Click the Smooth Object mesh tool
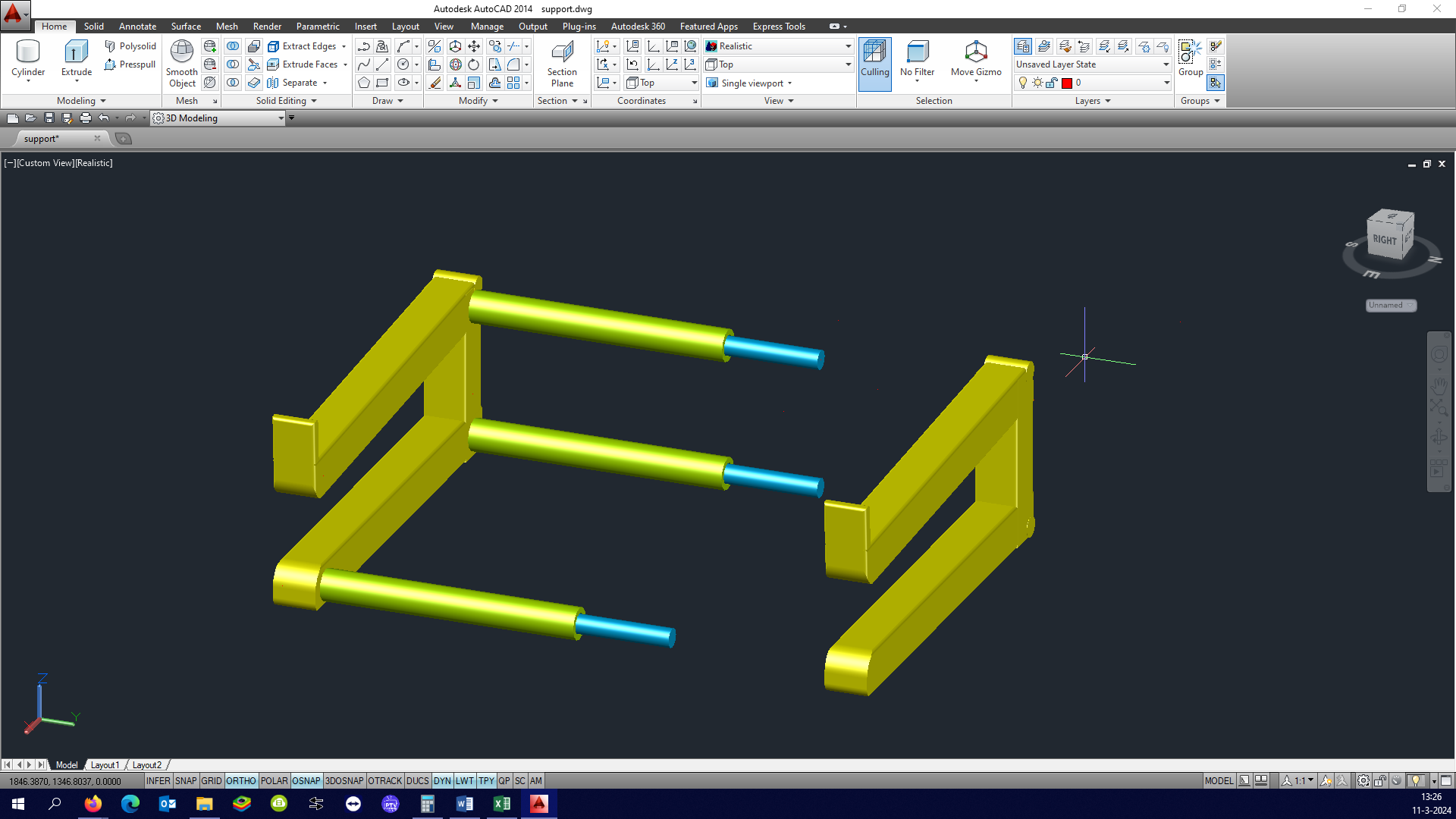The width and height of the screenshot is (1456, 819). click(x=182, y=64)
